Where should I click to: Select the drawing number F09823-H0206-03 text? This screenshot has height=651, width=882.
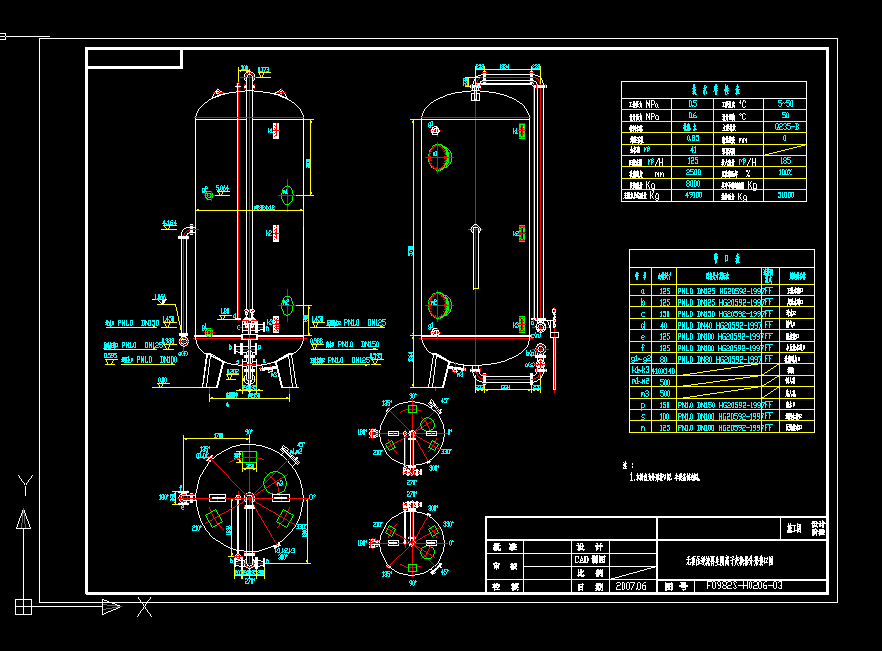pyautogui.click(x=744, y=586)
